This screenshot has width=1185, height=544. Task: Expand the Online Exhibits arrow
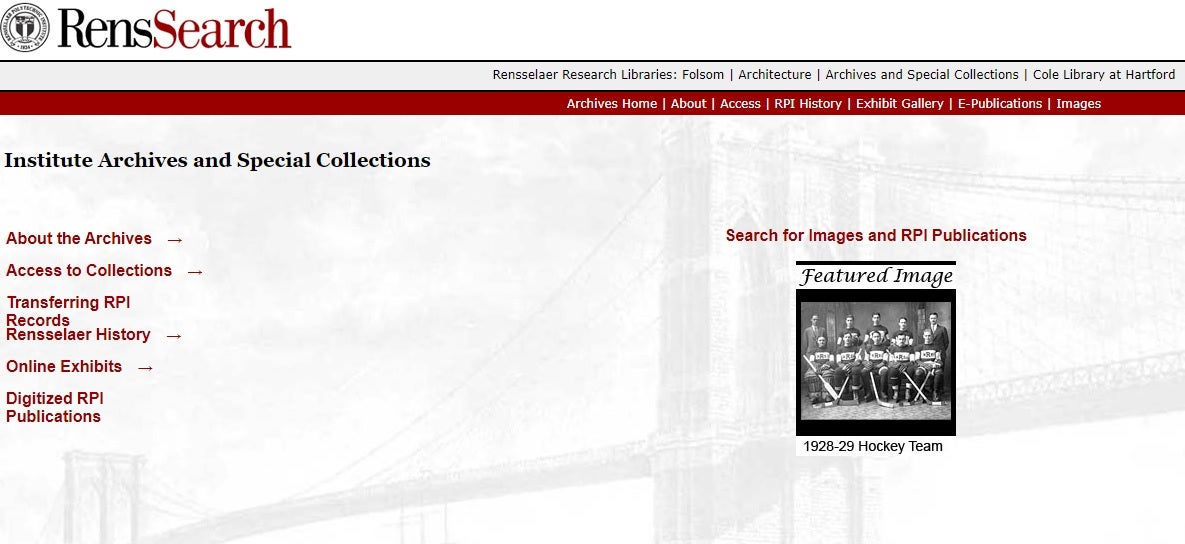[146, 368]
